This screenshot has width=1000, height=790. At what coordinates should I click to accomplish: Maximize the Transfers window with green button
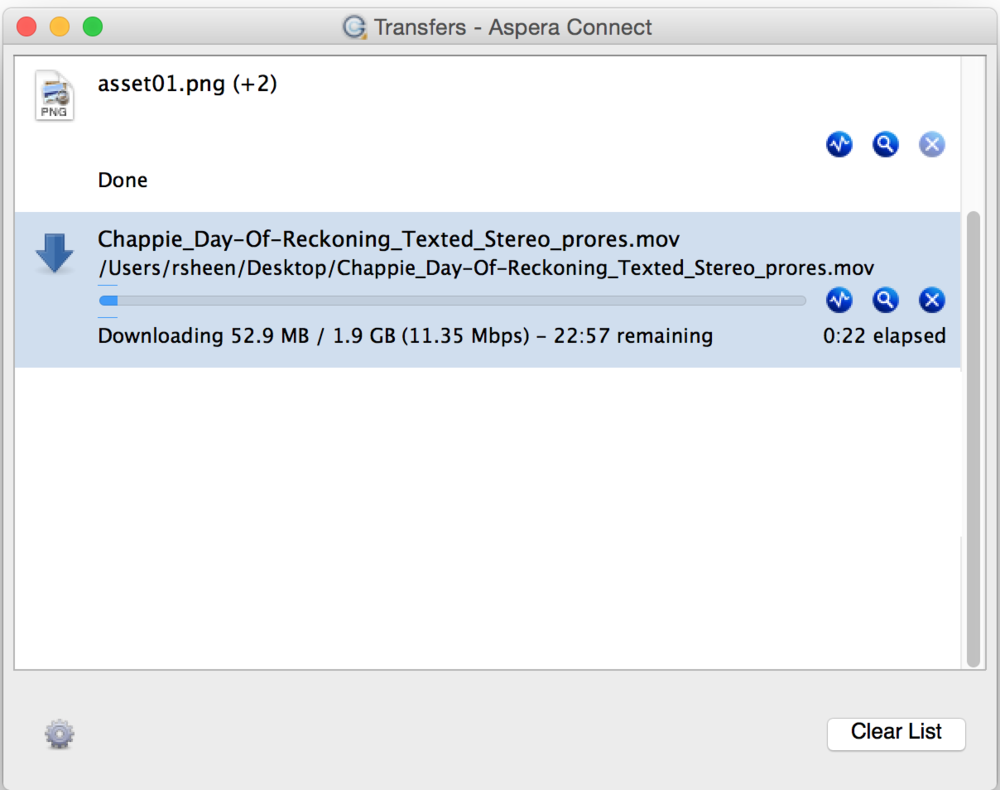[x=93, y=27]
